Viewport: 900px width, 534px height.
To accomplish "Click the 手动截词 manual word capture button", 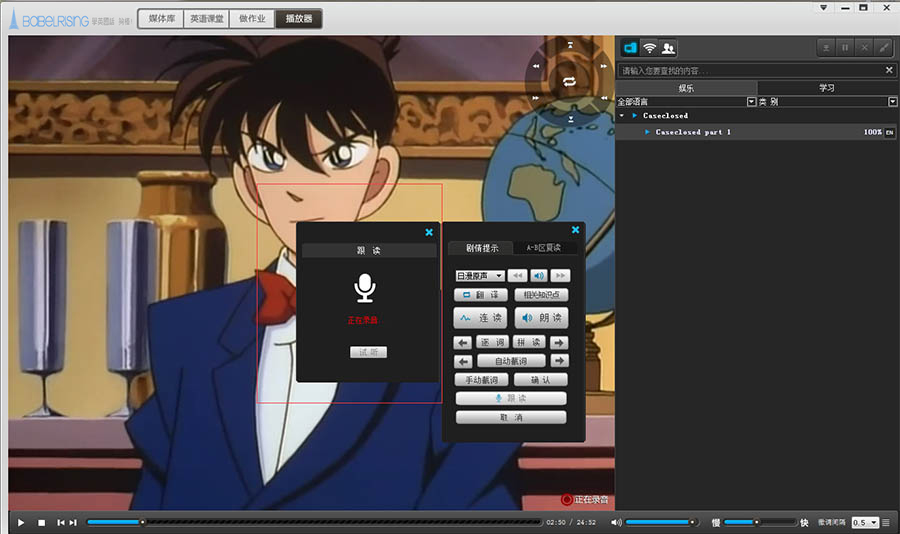I will tap(481, 380).
